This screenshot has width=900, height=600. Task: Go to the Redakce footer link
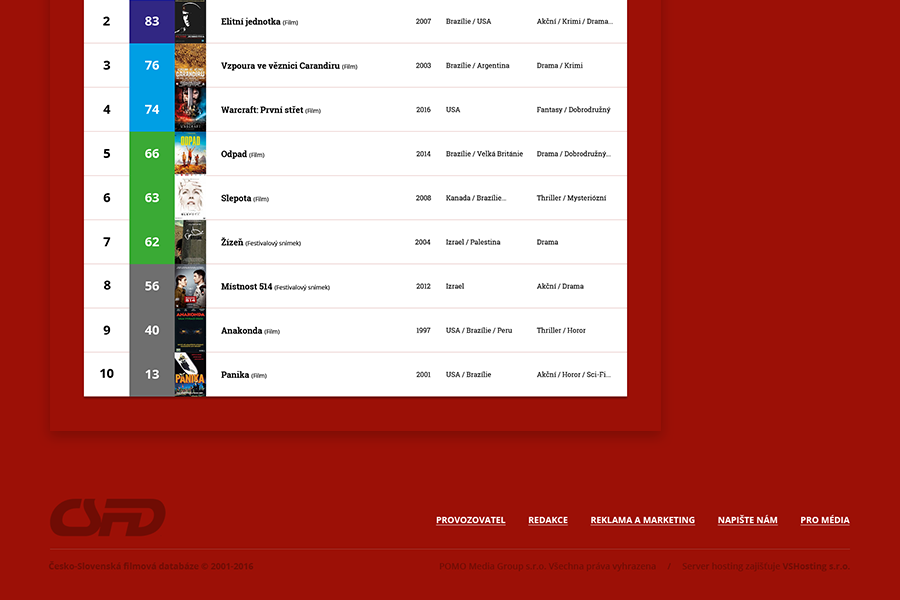pos(548,520)
